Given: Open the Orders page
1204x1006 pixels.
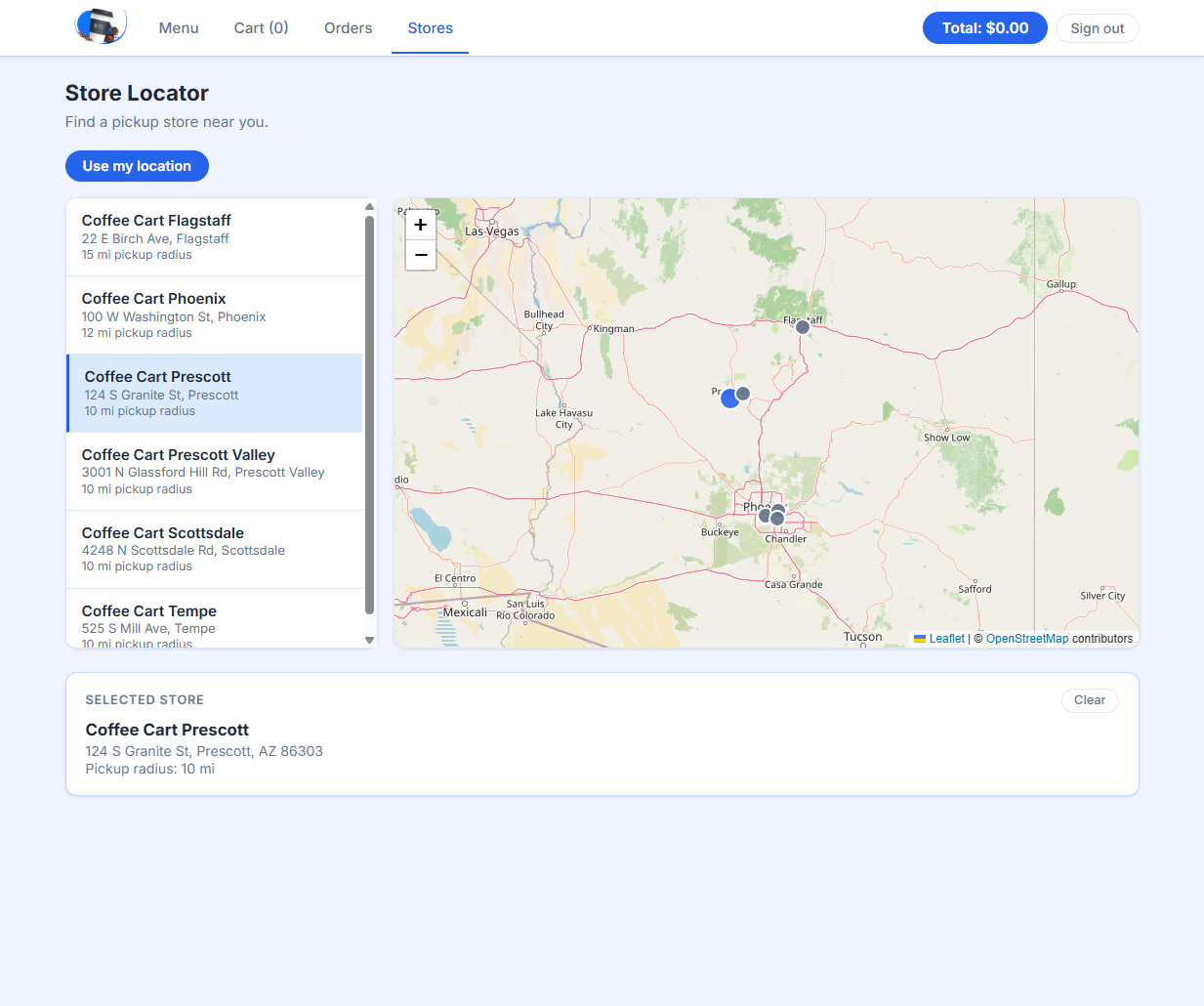Looking at the screenshot, I should click(348, 28).
